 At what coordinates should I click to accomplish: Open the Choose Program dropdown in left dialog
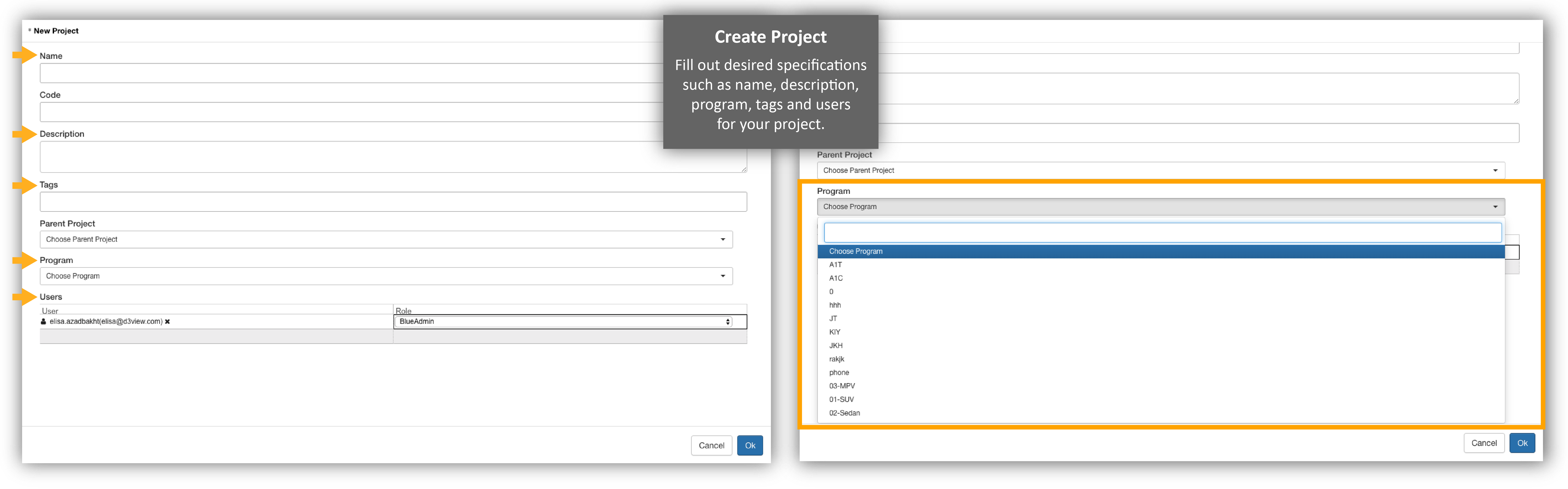386,276
